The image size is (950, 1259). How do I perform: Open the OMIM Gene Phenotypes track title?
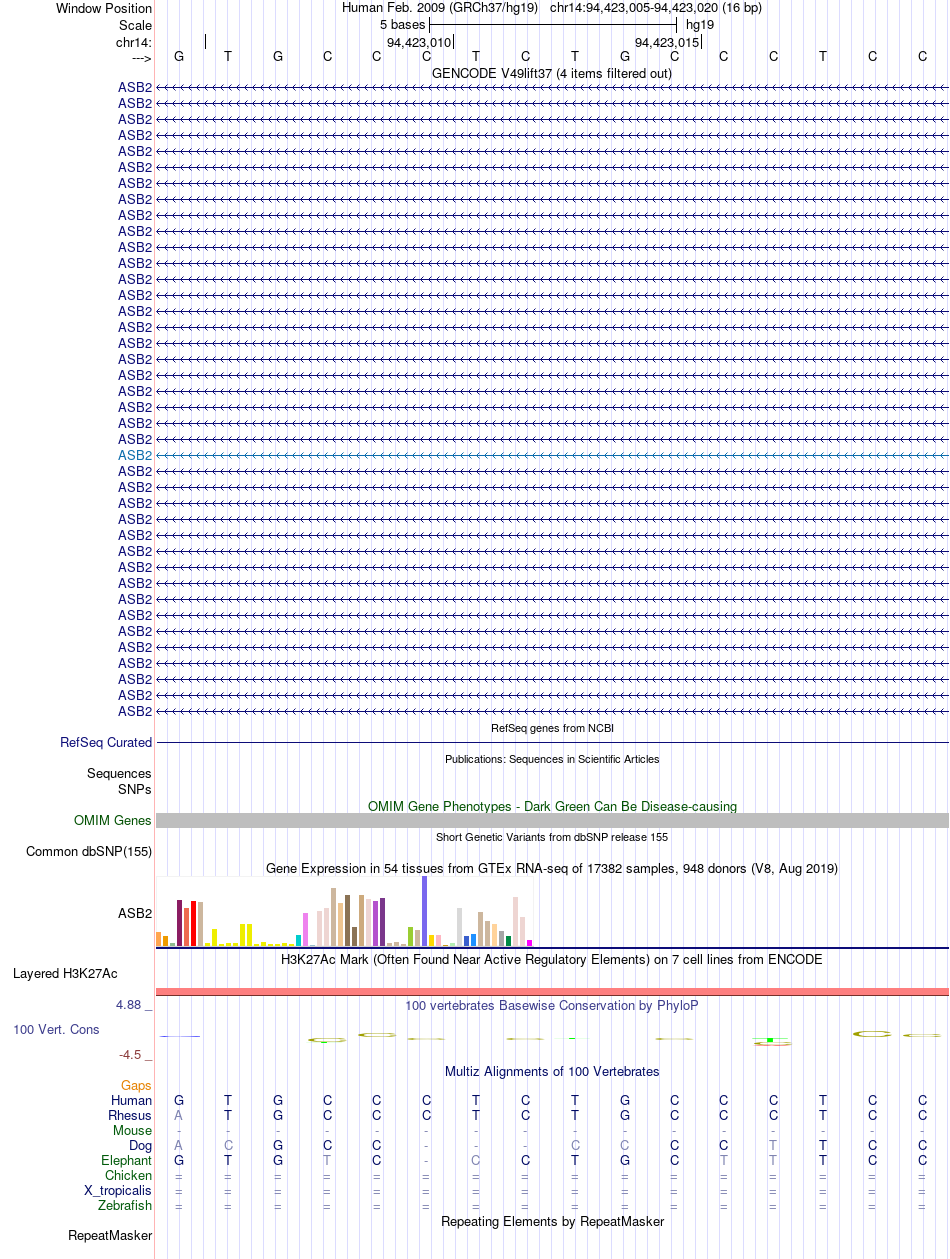pyautogui.click(x=552, y=806)
